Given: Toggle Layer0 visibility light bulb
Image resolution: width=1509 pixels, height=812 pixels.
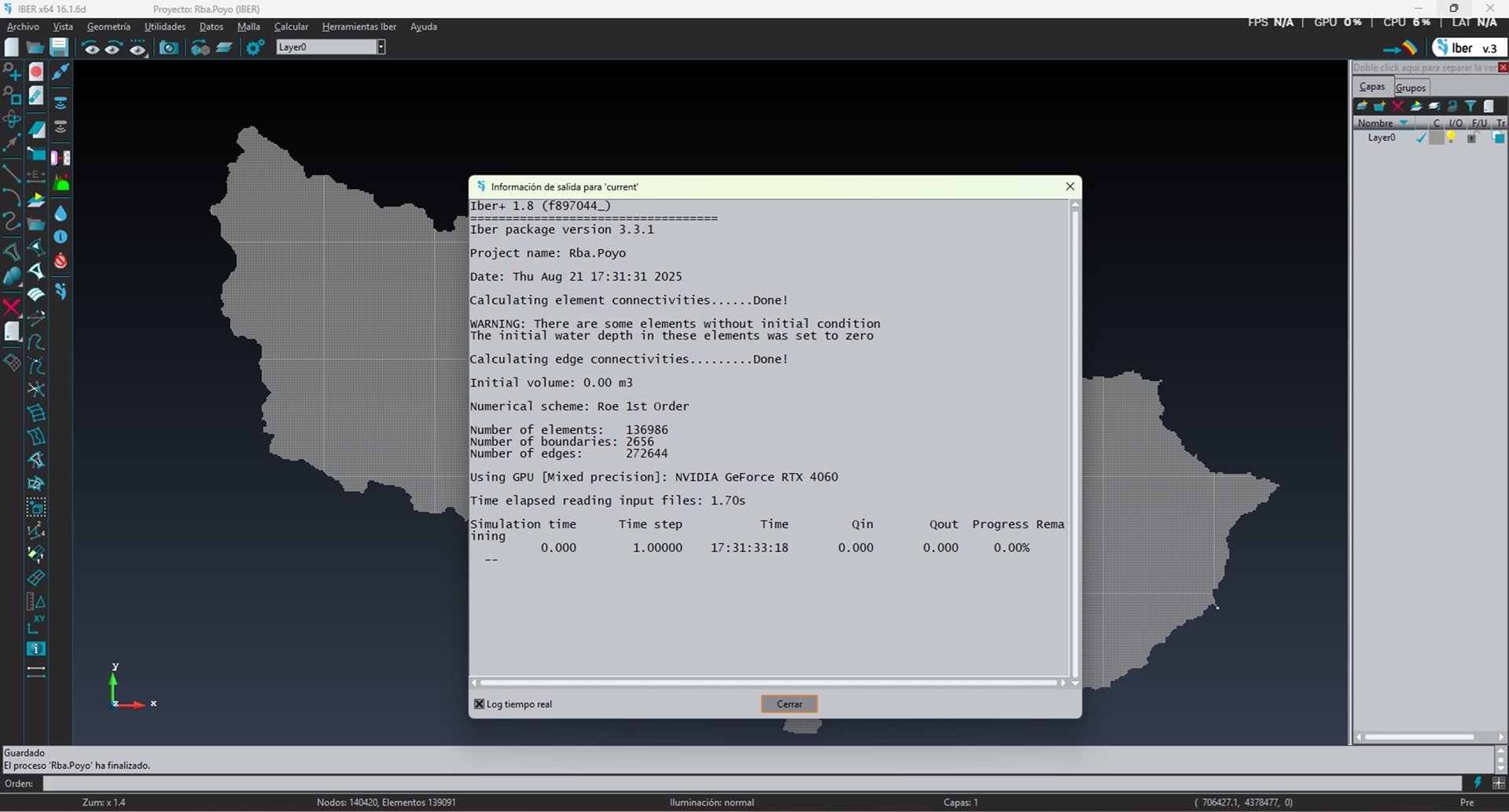Looking at the screenshot, I should (x=1452, y=138).
